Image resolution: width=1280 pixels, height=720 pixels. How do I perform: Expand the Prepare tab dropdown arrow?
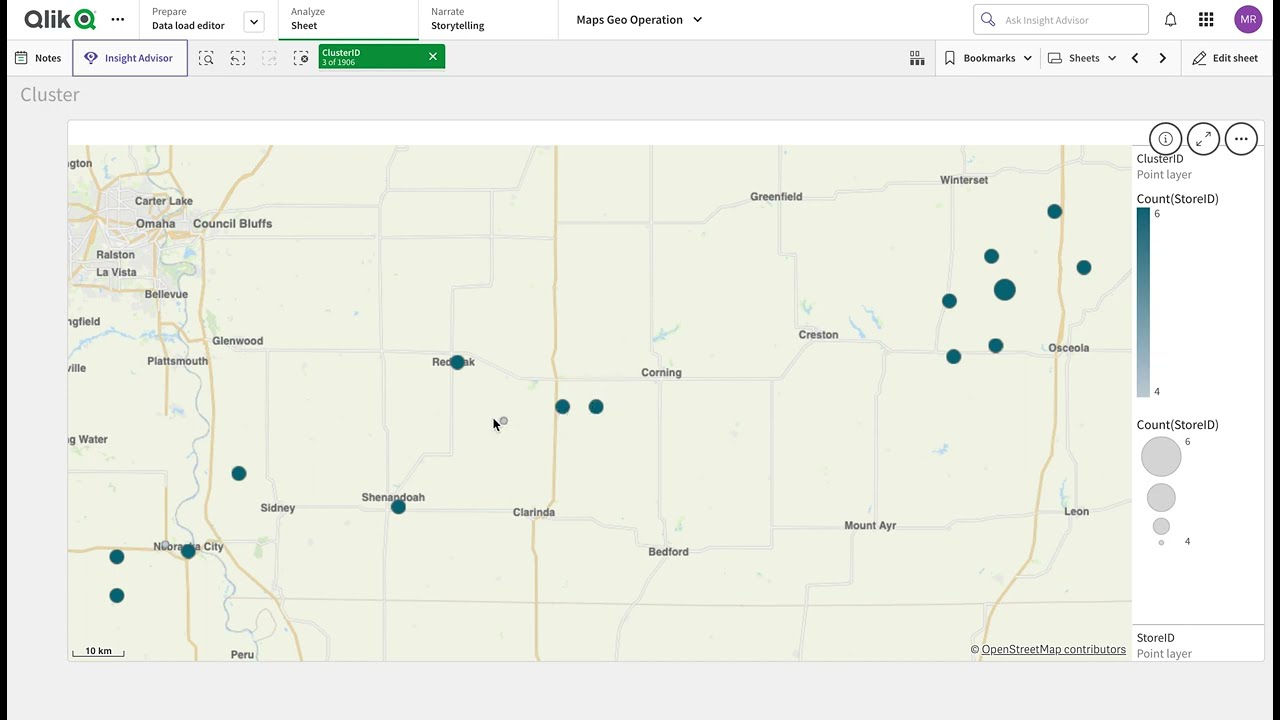pos(254,21)
